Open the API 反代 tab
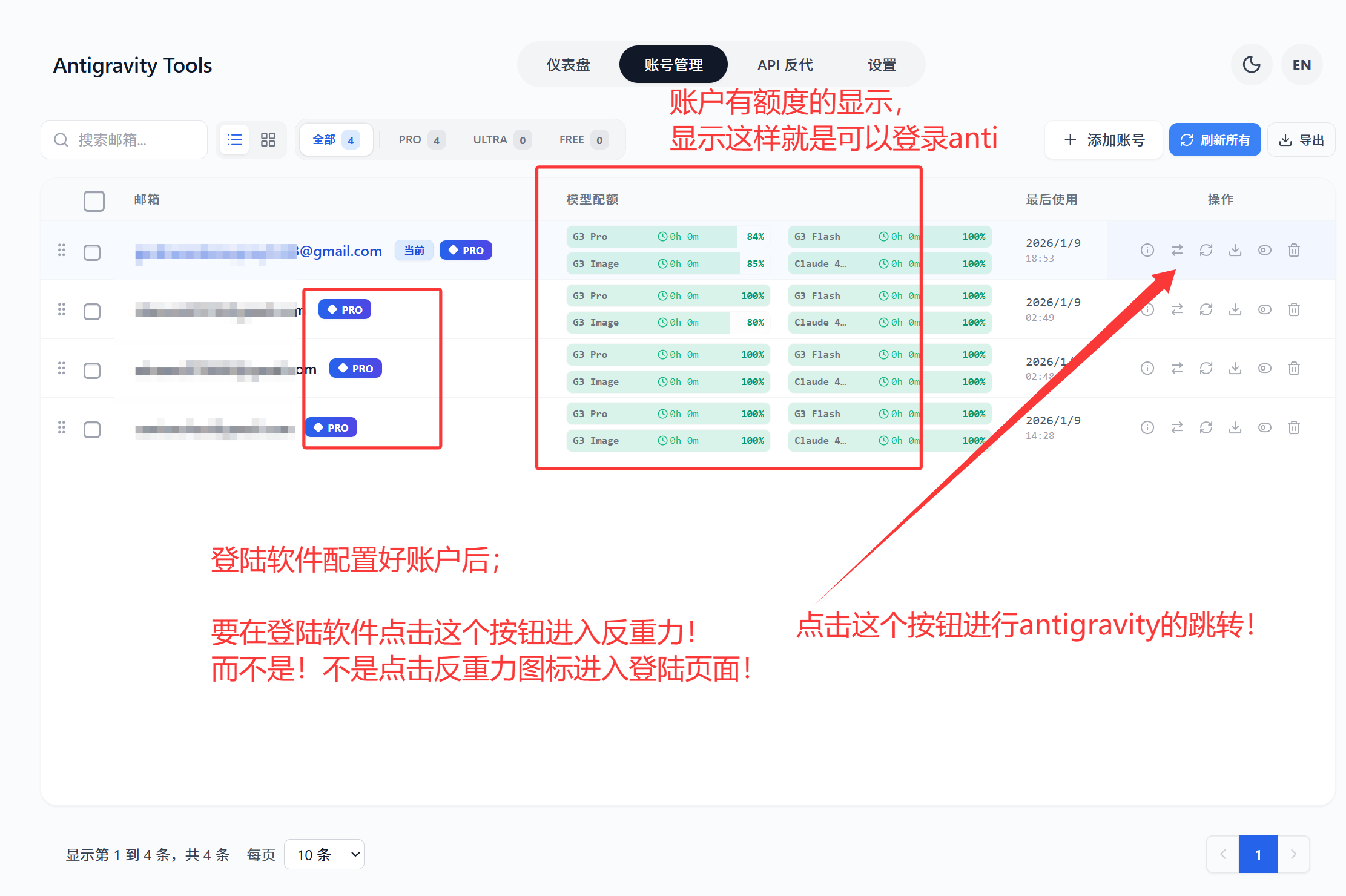Screen dimensions: 1346x896 pos(785,65)
